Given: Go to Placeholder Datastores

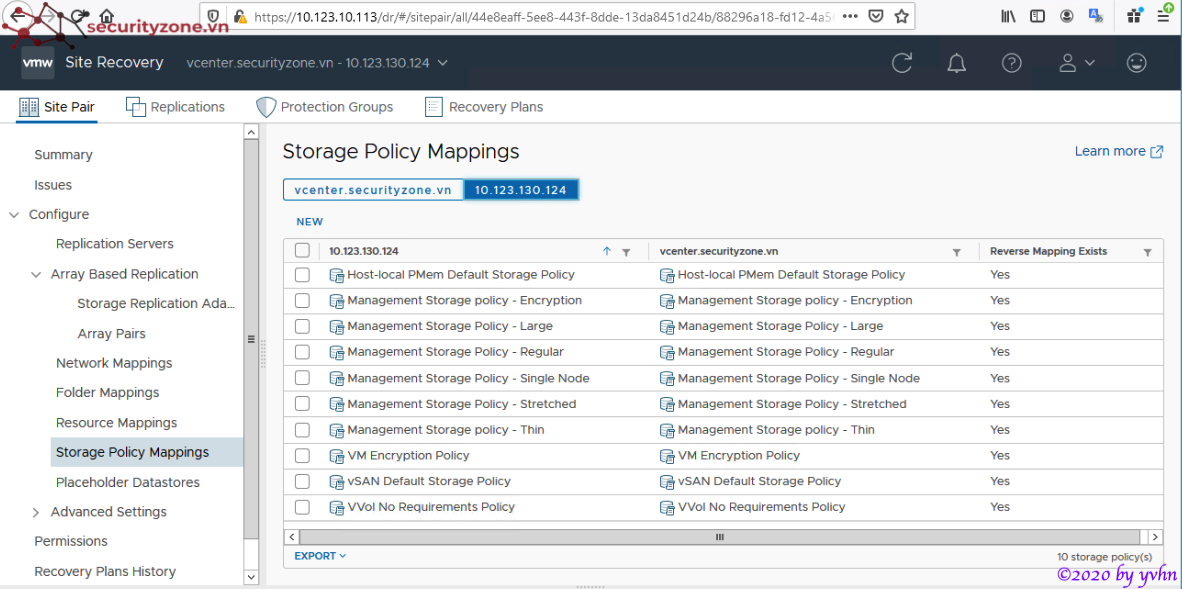Looking at the screenshot, I should pyautogui.click(x=127, y=482).
